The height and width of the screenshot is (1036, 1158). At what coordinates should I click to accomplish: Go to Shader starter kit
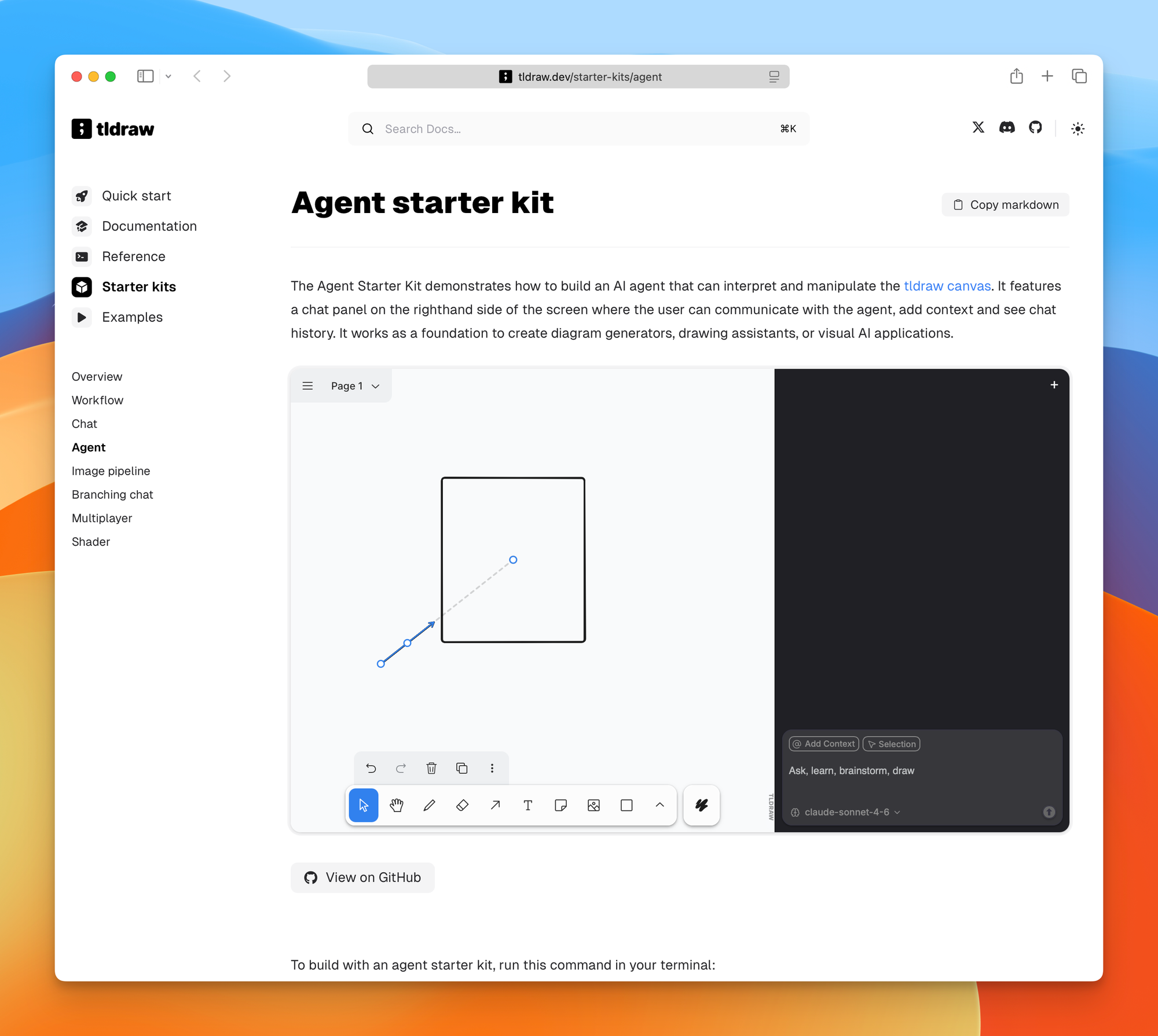pos(91,542)
